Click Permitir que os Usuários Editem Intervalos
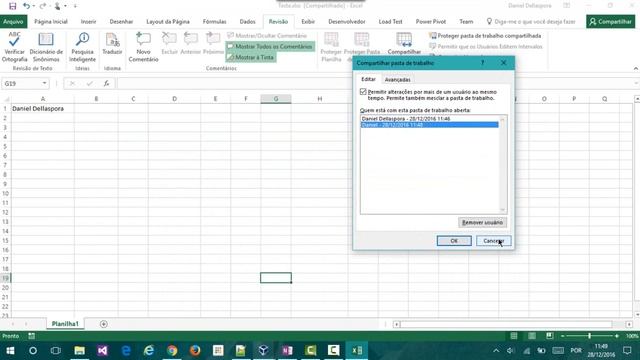The height and width of the screenshot is (360, 640). click(x=486, y=47)
